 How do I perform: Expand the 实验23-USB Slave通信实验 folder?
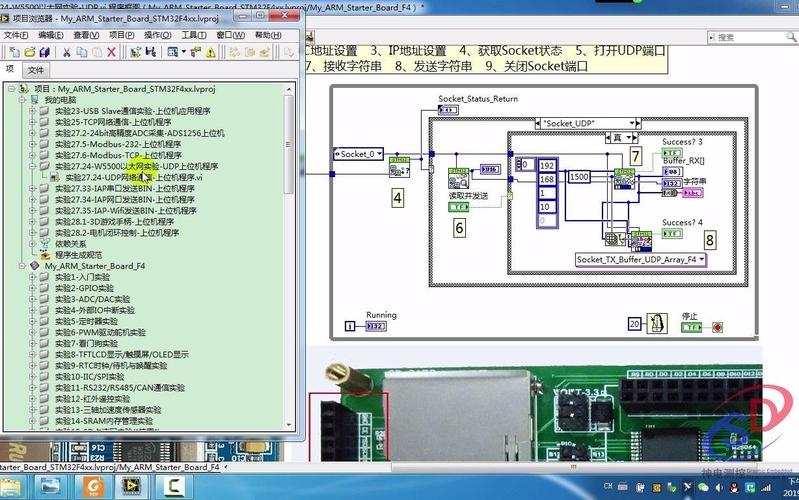(32, 111)
